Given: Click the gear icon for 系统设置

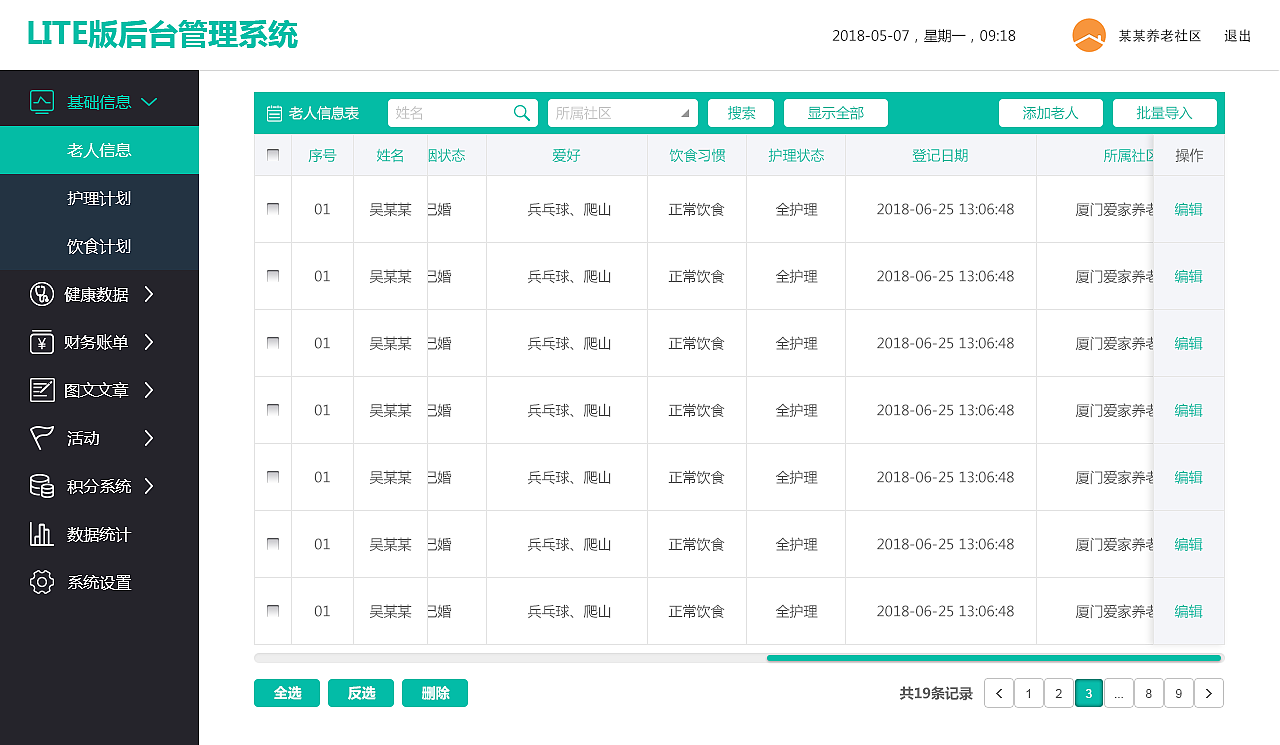Looking at the screenshot, I should (x=42, y=582).
